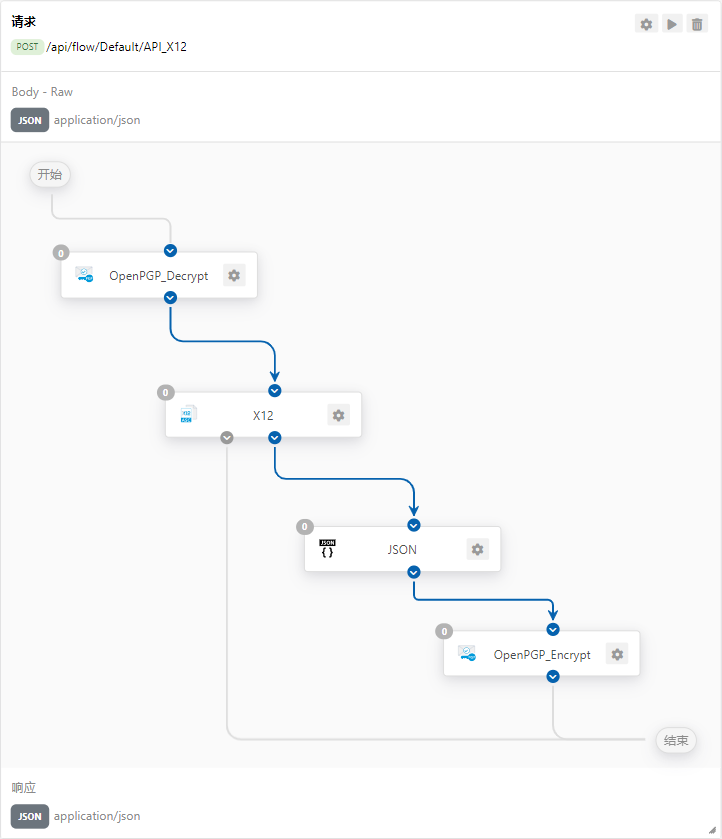Delete the request using trash icon
The image size is (722, 839).
698,24
